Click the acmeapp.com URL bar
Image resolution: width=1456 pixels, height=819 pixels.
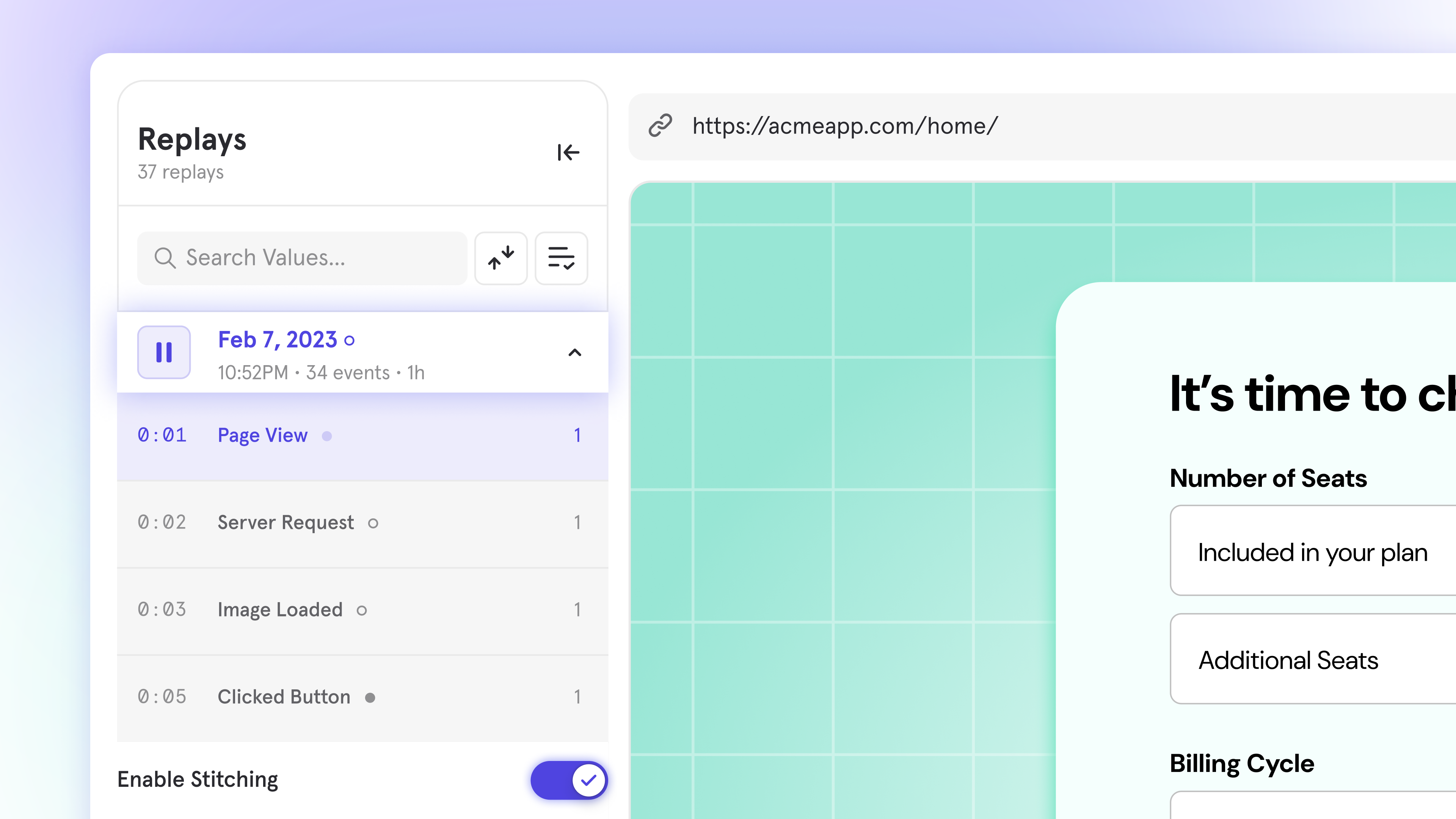click(x=1042, y=126)
